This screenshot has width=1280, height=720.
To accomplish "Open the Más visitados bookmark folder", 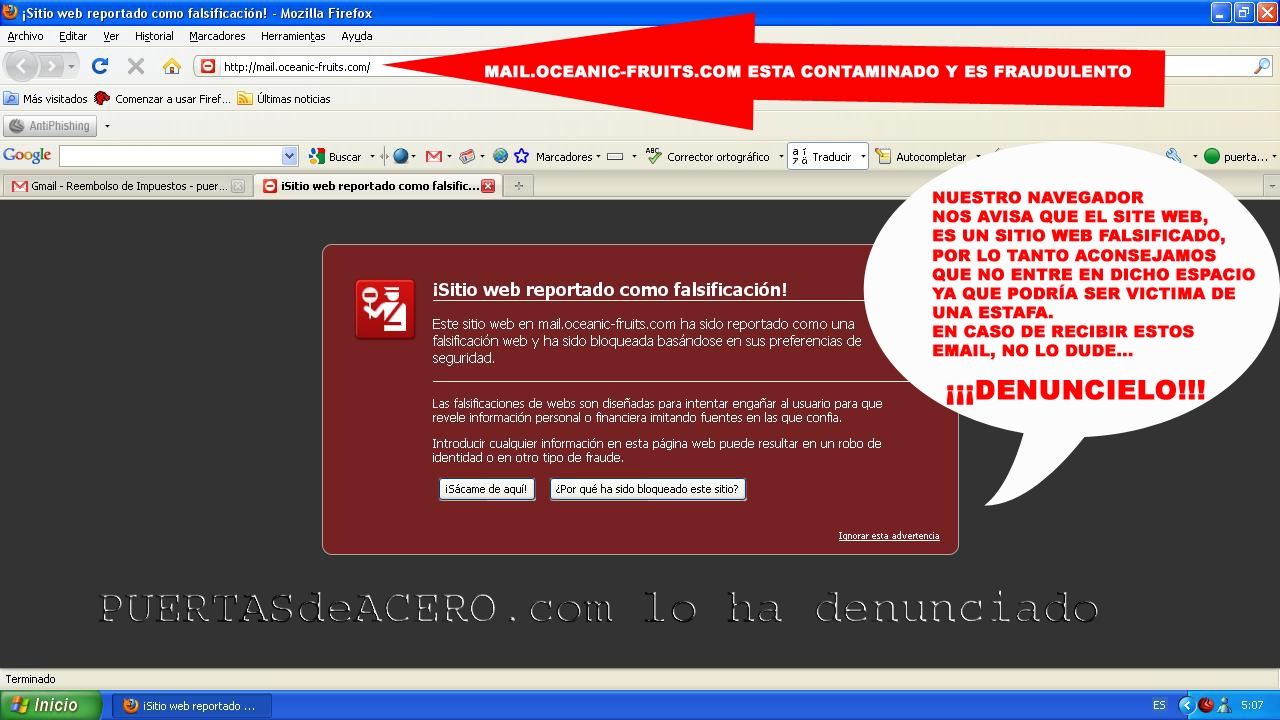I will click(x=46, y=99).
